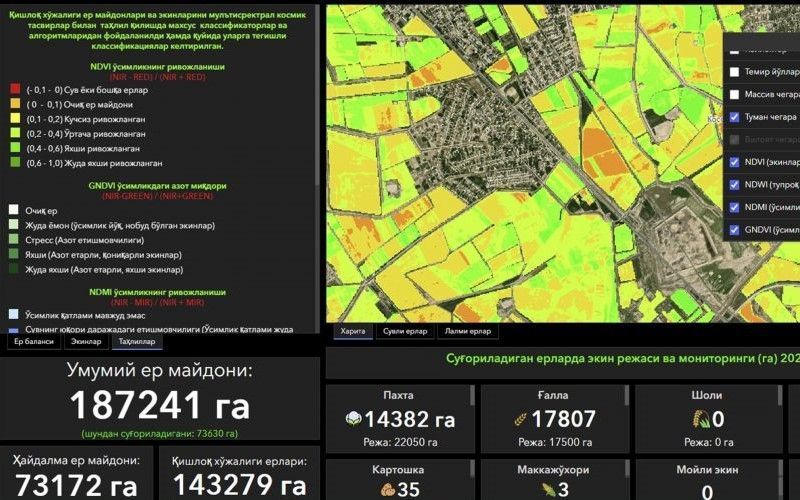Toggle the NDWI layer checkbox

pos(734,185)
